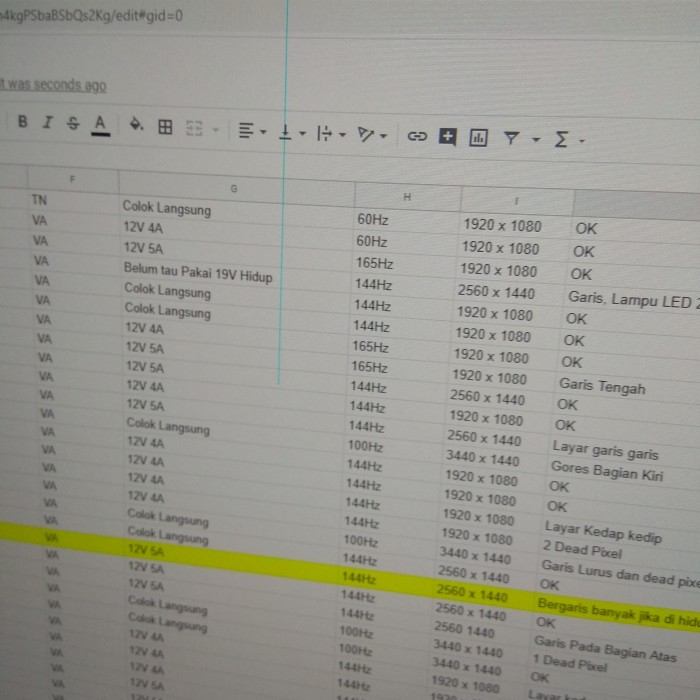700x700 pixels.
Task: Click the merge cells icon
Action: 194,128
